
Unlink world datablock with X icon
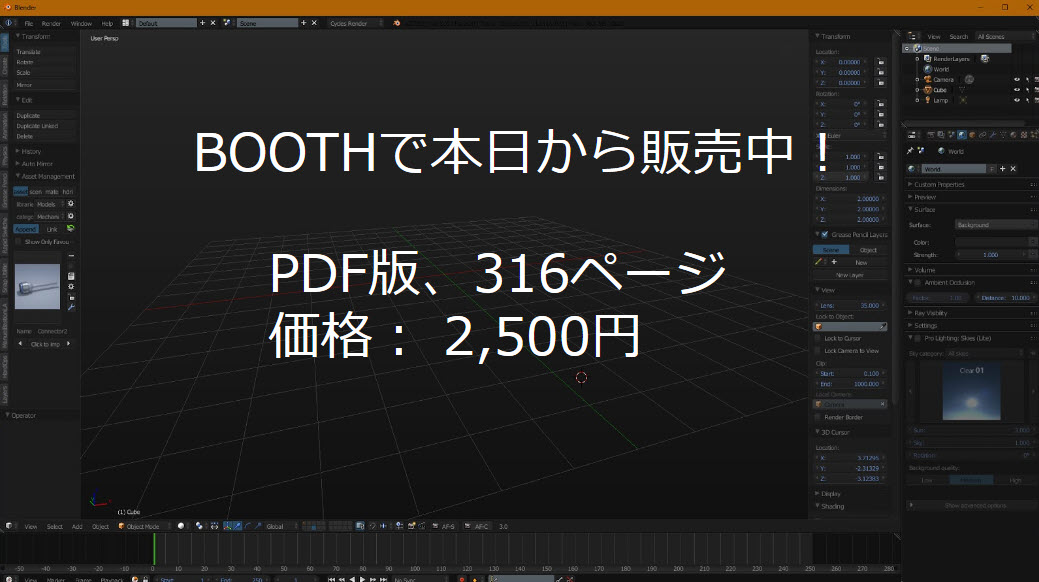[x=1013, y=169]
